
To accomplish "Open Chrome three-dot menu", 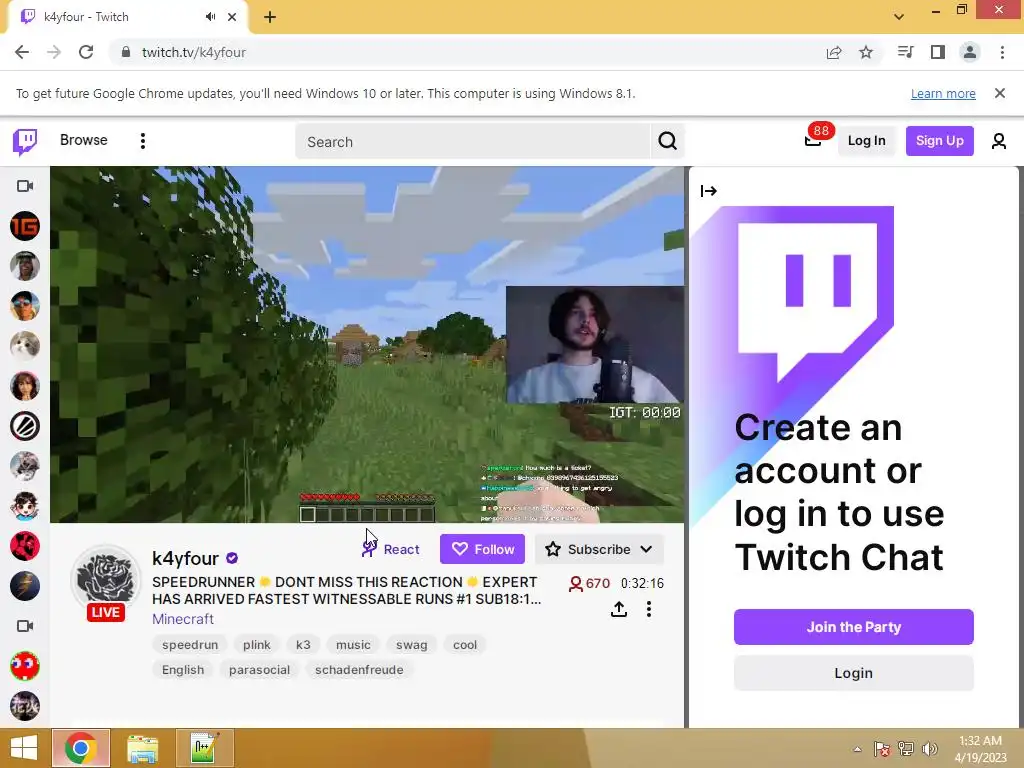I will (x=1002, y=52).
